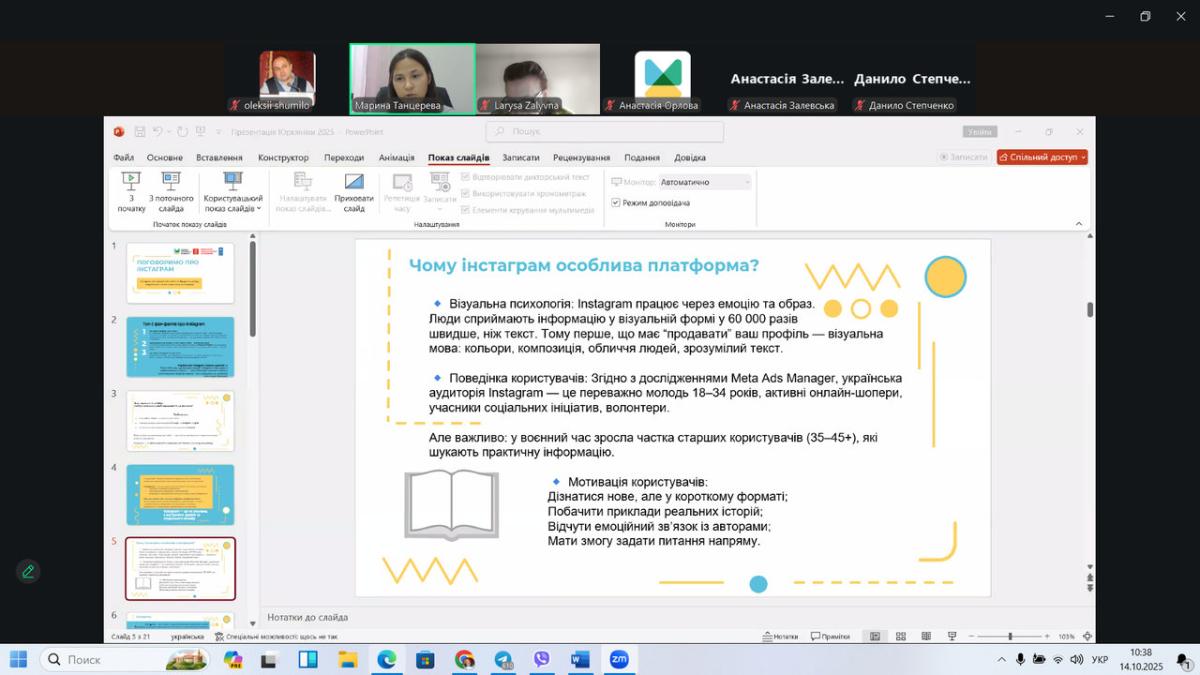Switch to the Подання tab
The height and width of the screenshot is (675, 1200).
tap(642, 157)
